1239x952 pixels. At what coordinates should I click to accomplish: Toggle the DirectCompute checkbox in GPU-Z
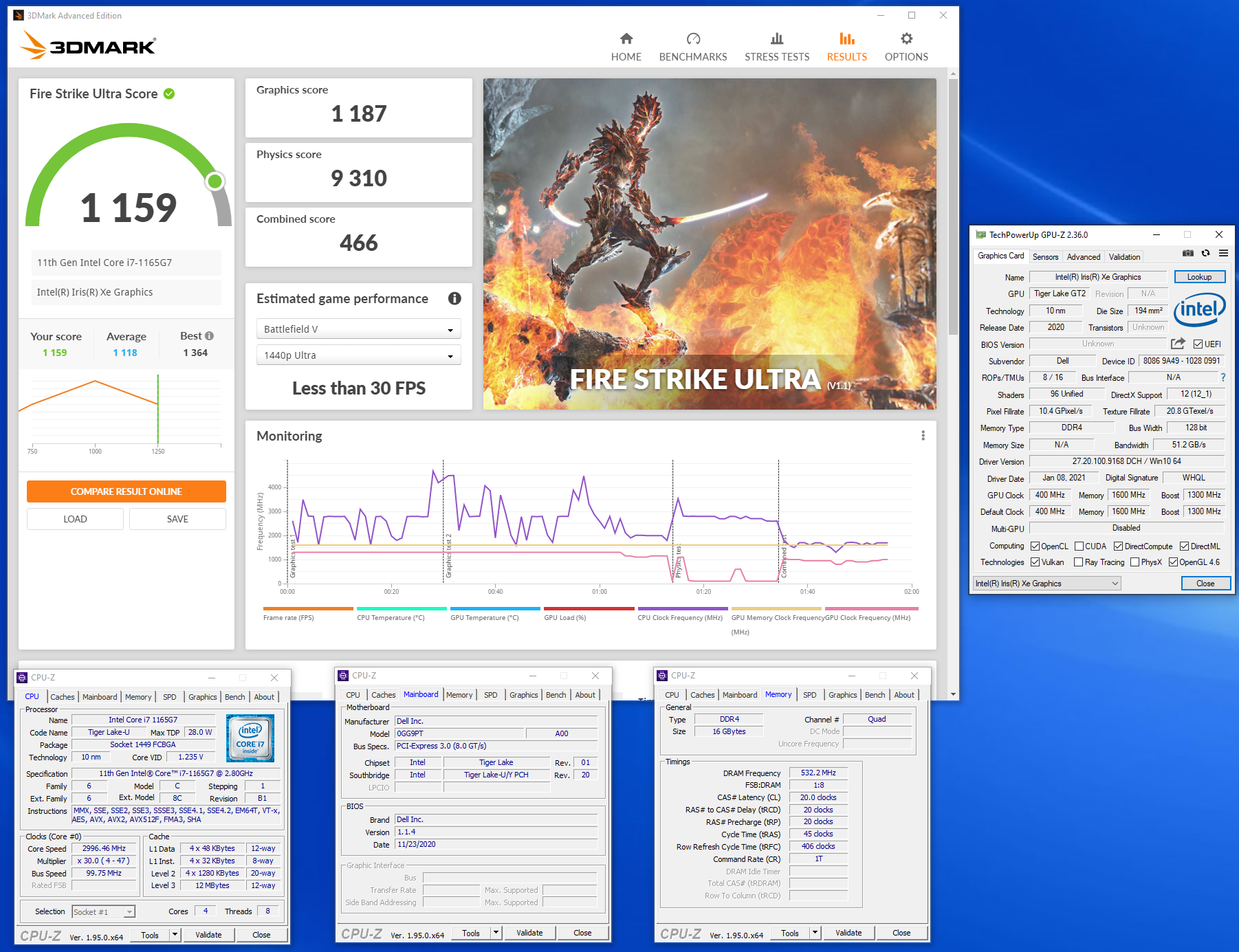pos(1118,546)
